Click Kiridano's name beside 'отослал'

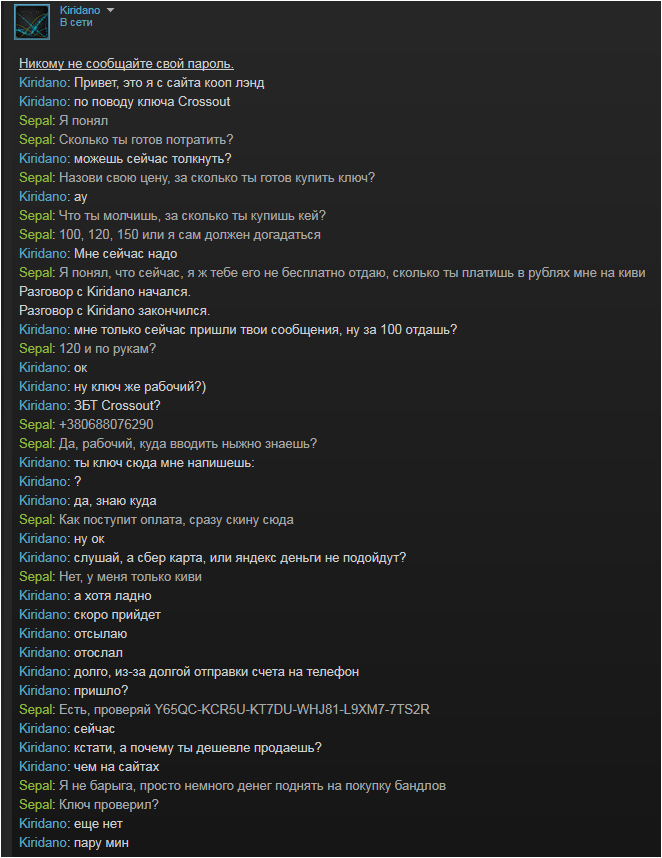tap(43, 653)
